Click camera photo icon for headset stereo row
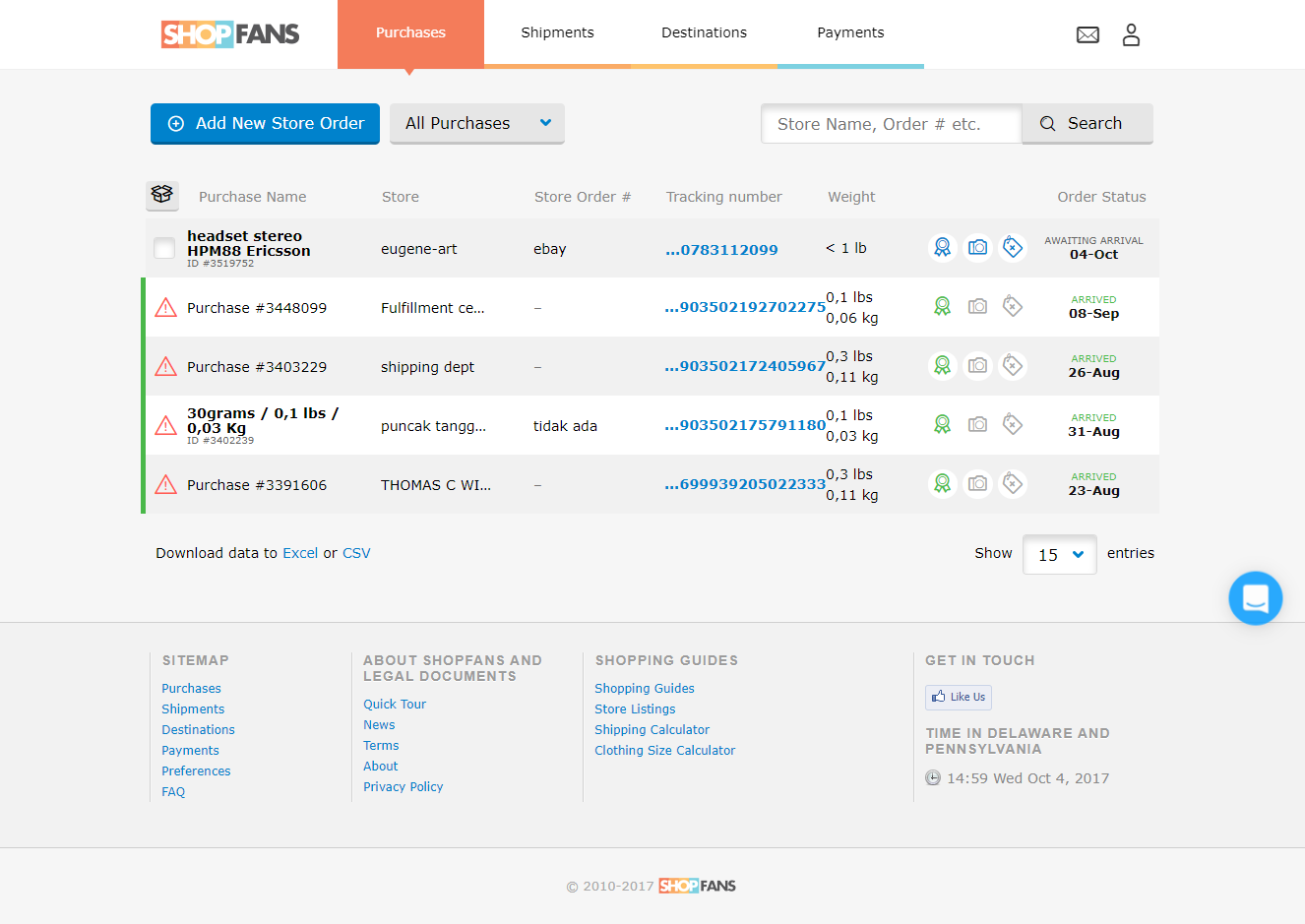The width and height of the screenshot is (1305, 924). 977,247
